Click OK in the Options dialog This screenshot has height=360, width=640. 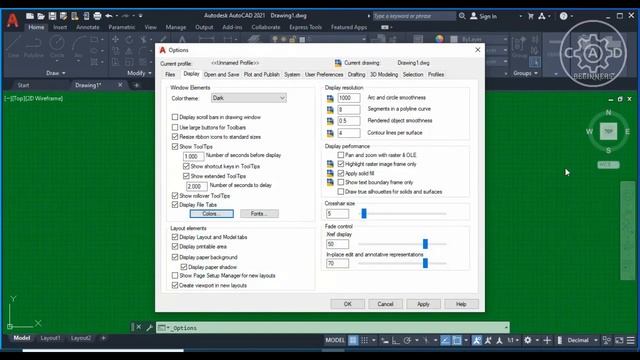tap(347, 304)
